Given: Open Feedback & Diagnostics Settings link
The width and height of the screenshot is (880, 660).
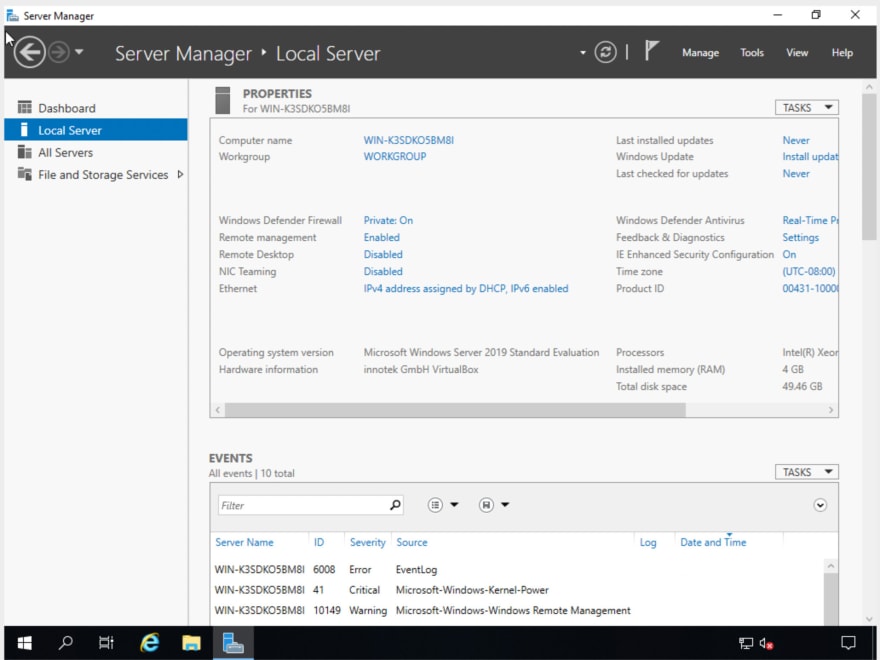Looking at the screenshot, I should (800, 237).
